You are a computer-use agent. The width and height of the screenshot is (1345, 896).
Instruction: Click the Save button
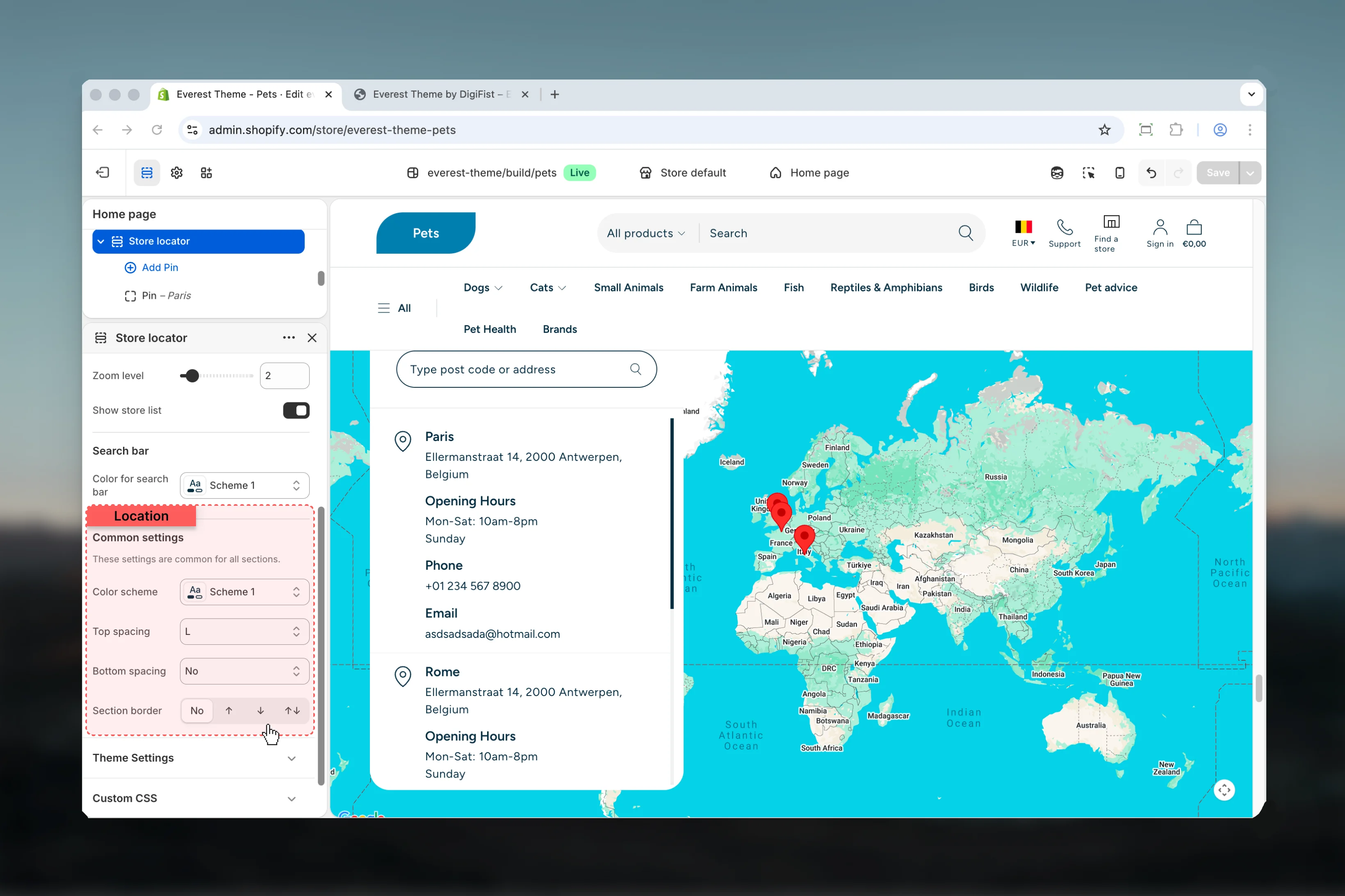click(x=1217, y=173)
